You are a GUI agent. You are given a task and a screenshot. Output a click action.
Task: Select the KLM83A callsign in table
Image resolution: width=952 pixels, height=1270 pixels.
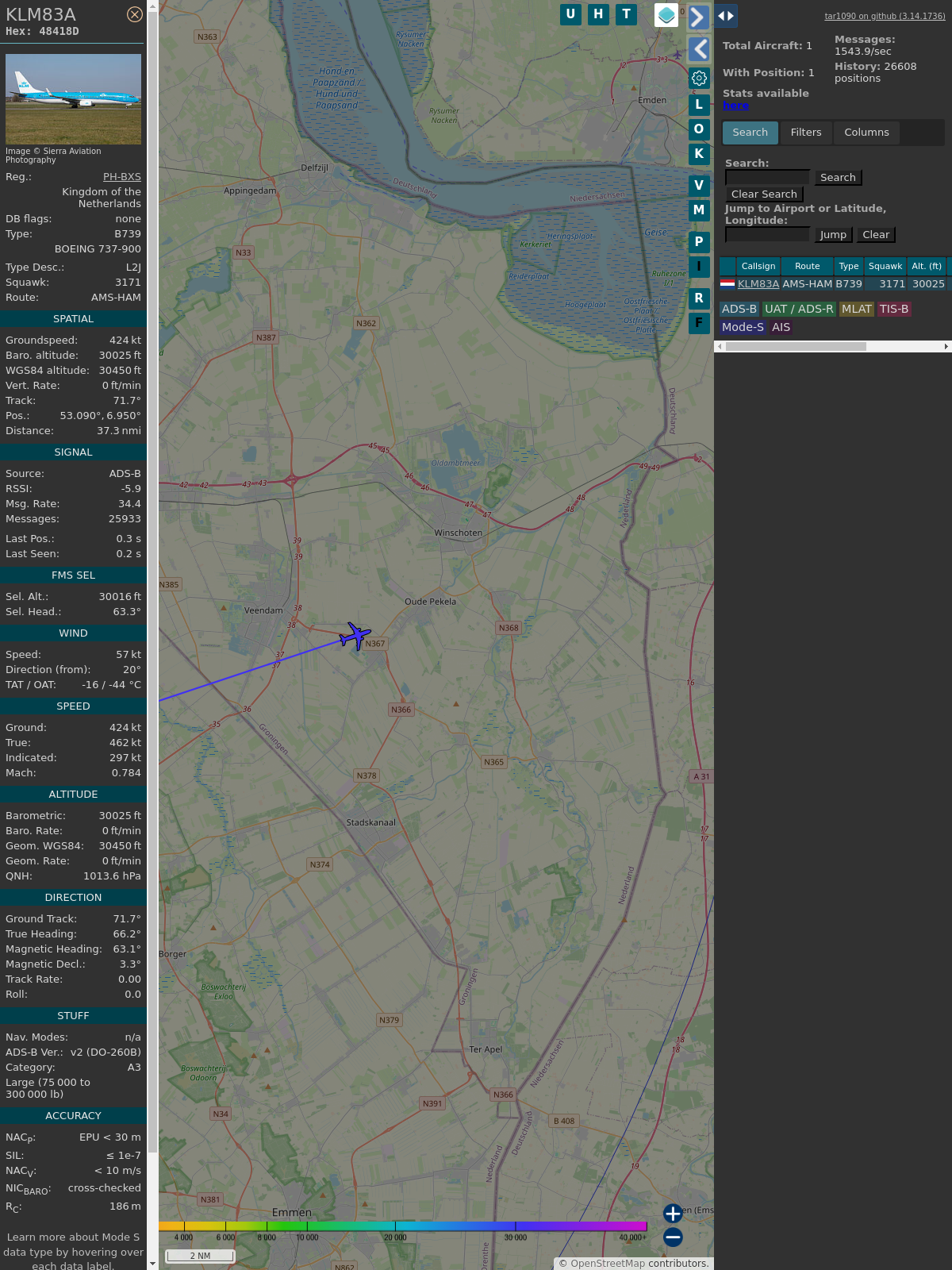(758, 284)
